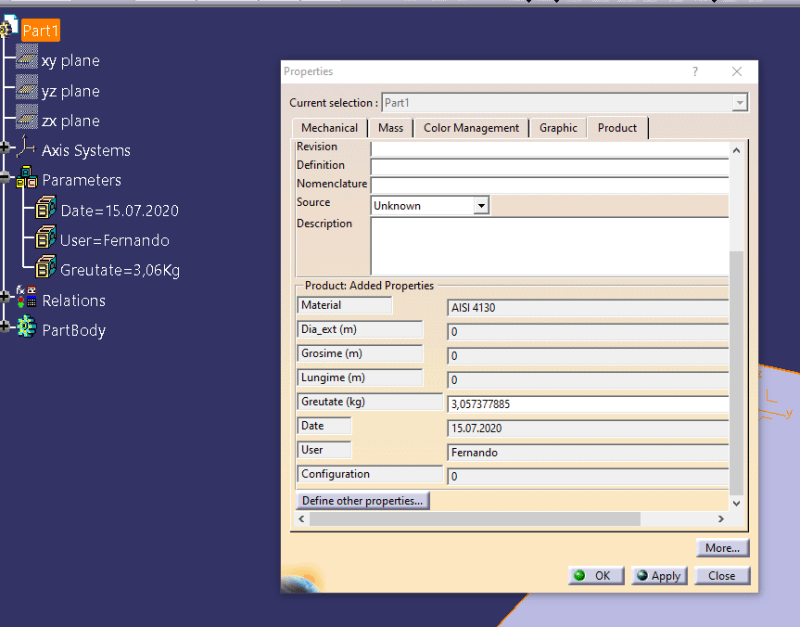The image size is (800, 627).
Task: Select the zx plane tree item
Action: coord(70,121)
